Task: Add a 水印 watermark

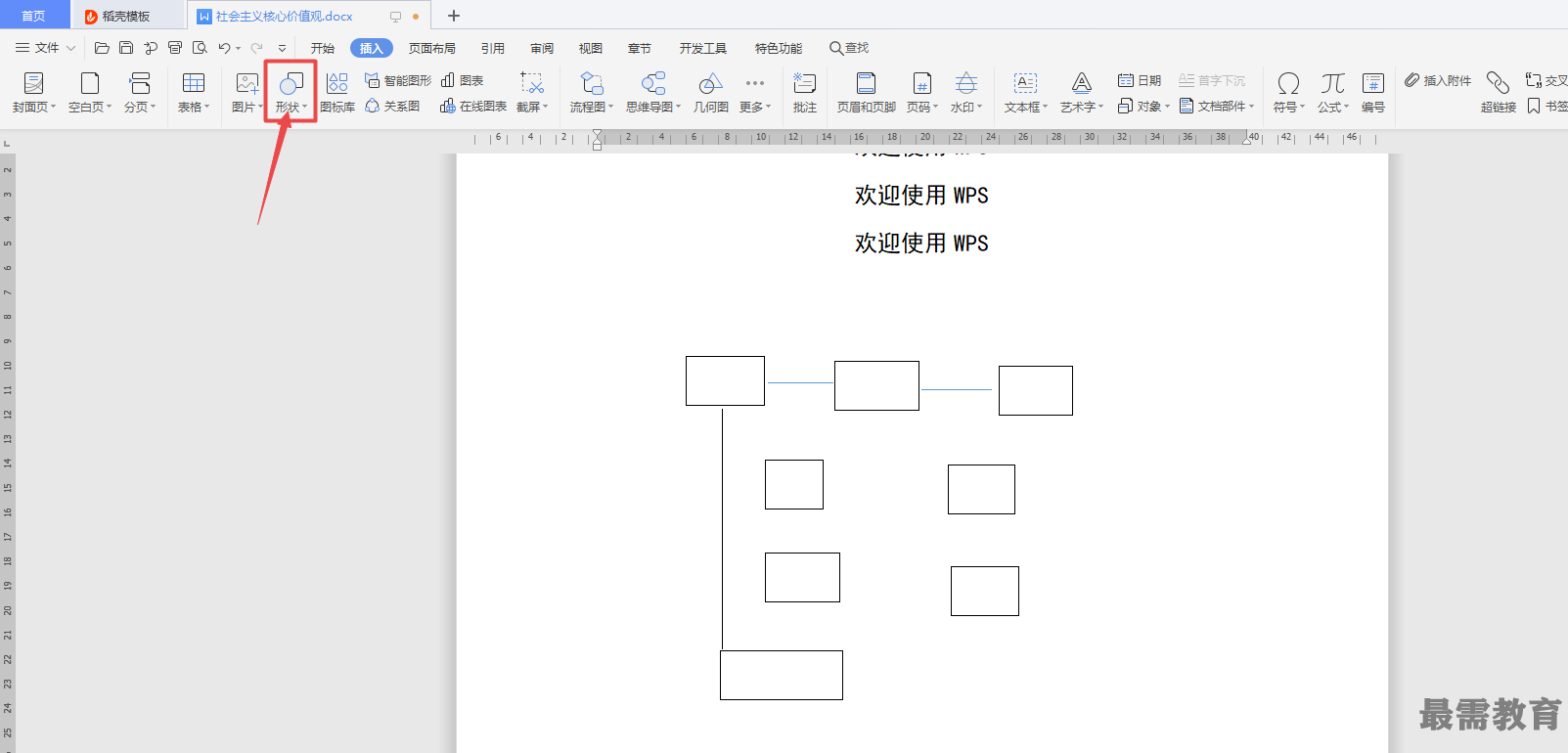Action: click(966, 93)
